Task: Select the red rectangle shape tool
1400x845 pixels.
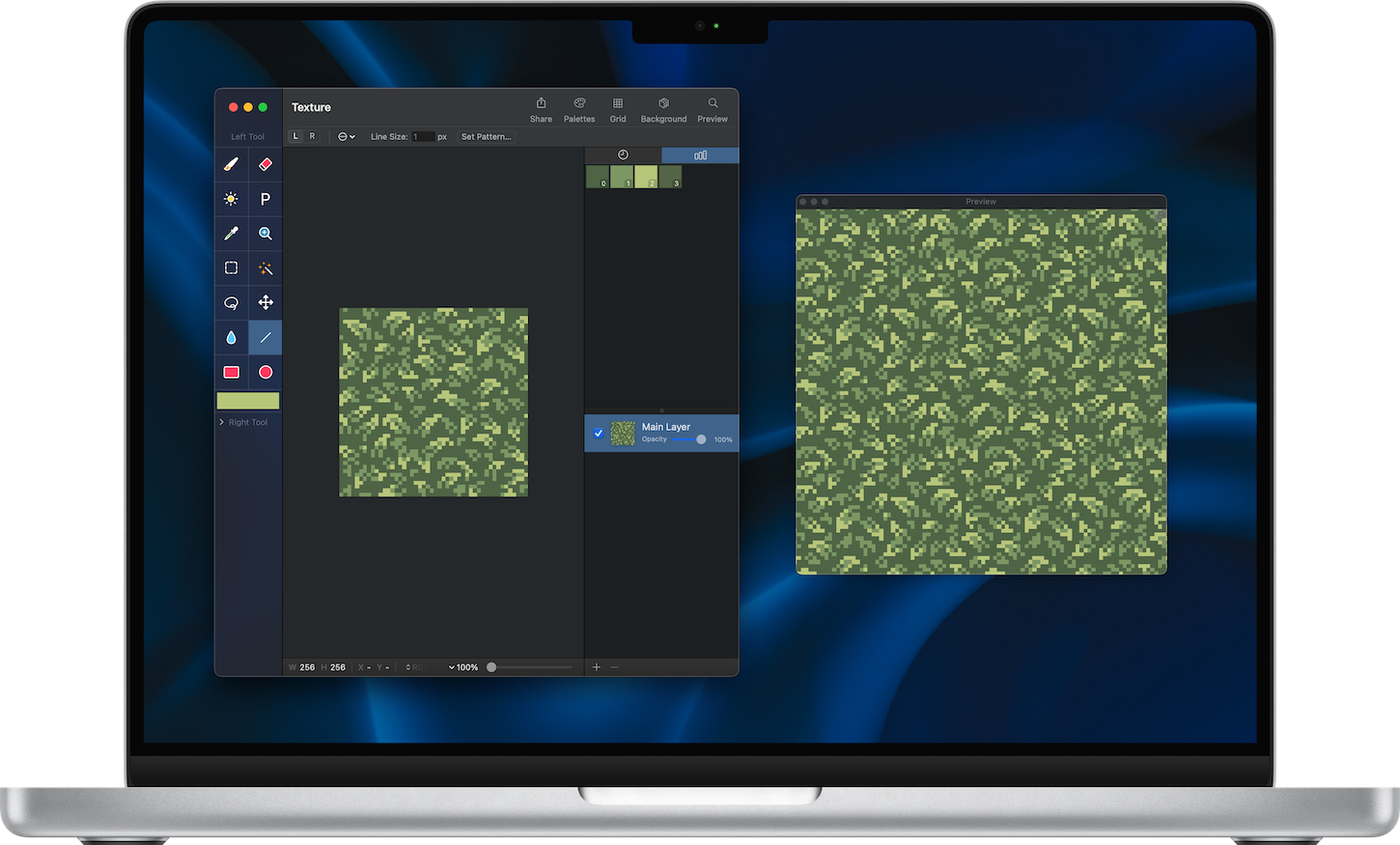Action: point(231,372)
